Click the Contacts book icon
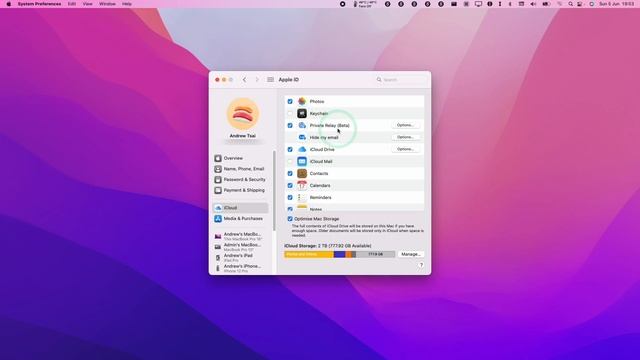This screenshot has width=640, height=360. pos(302,173)
